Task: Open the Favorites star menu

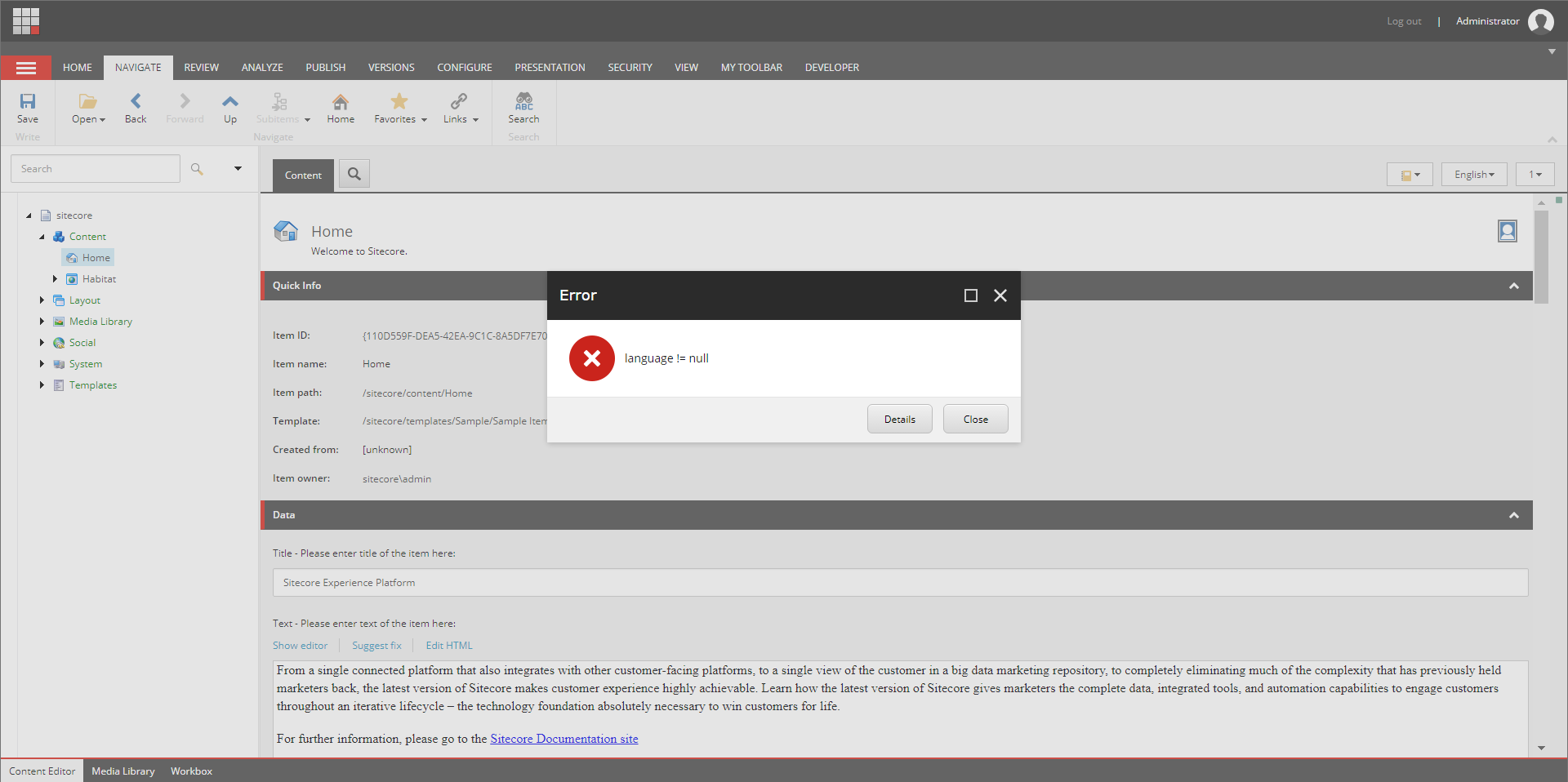Action: click(x=399, y=101)
